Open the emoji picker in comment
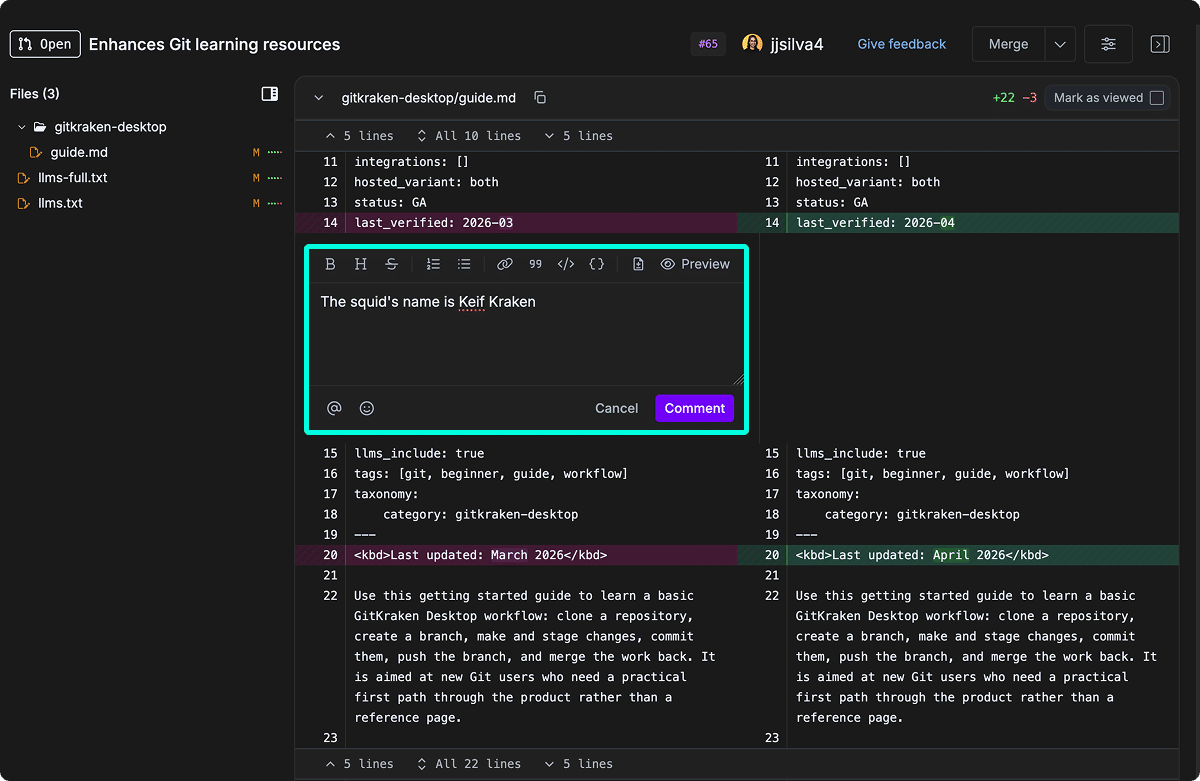Screen dimensions: 1200x781 click(367, 408)
